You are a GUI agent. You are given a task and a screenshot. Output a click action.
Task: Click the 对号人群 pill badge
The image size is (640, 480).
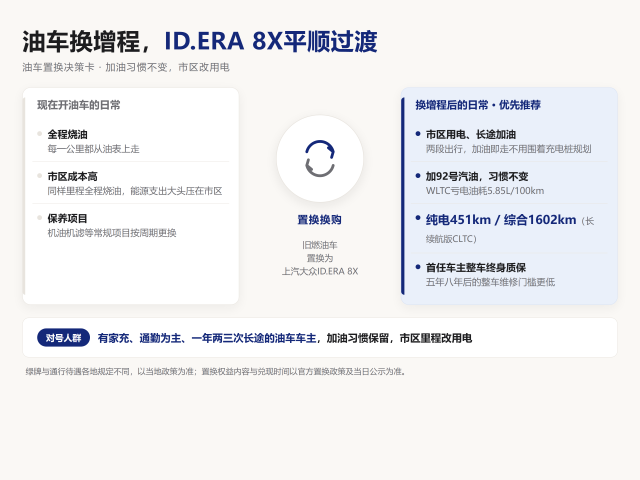pos(63,338)
